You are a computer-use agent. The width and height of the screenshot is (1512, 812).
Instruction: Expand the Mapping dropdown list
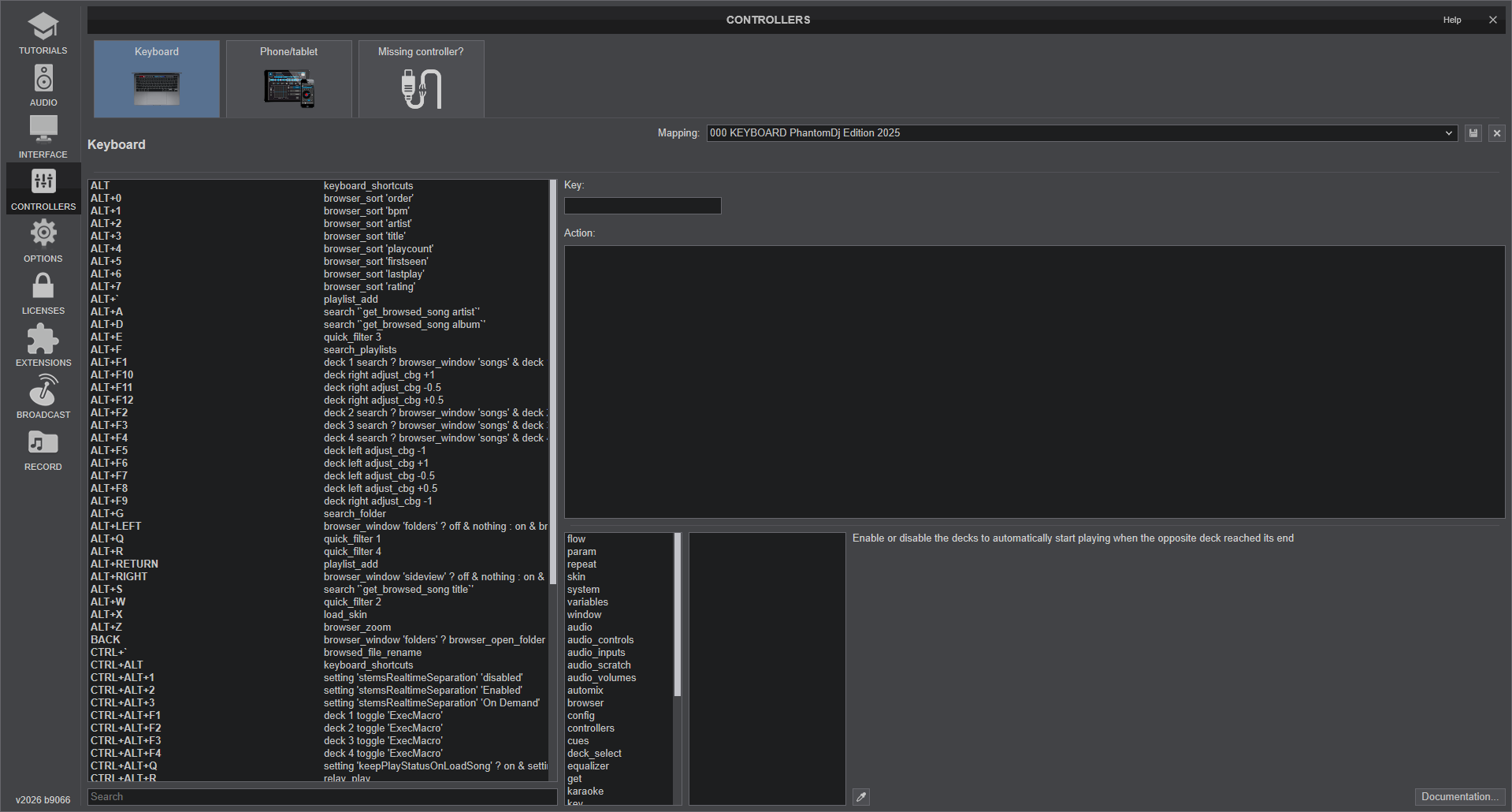point(1448,133)
